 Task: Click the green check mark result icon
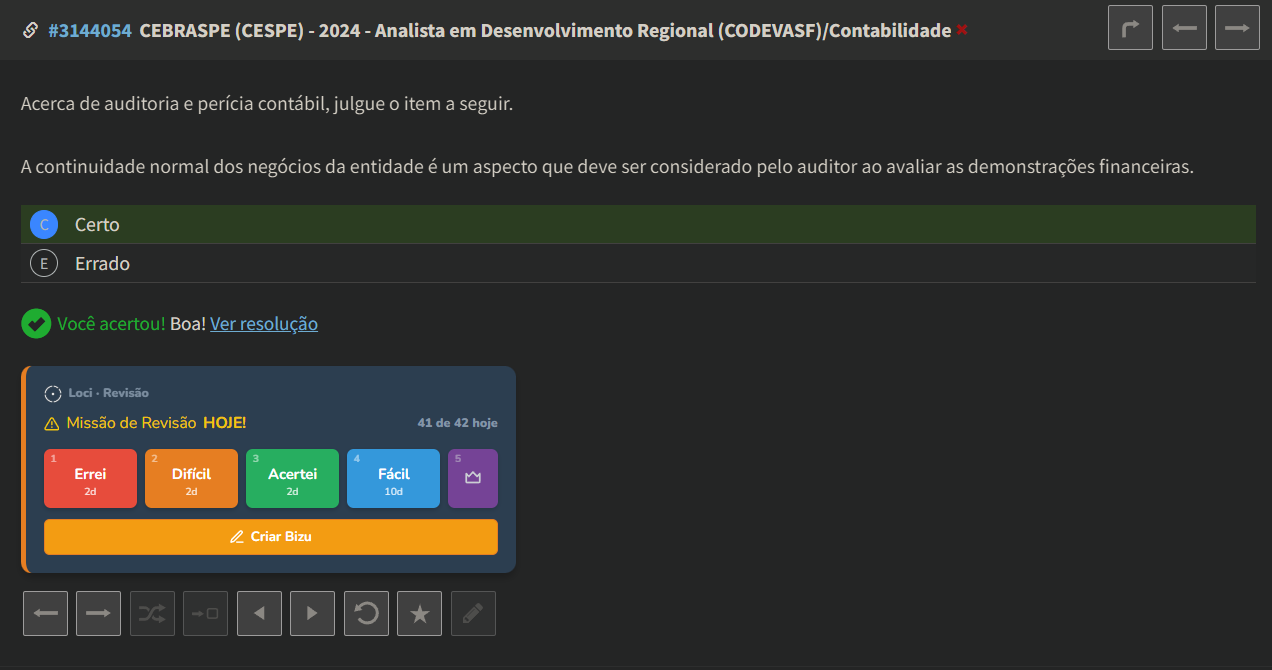point(36,324)
